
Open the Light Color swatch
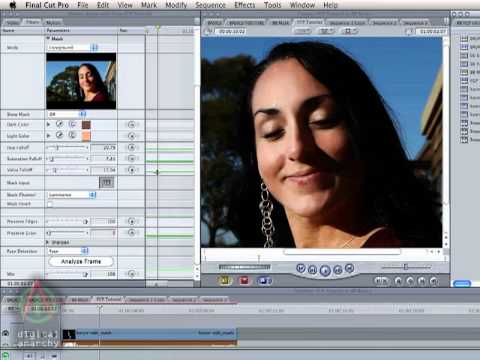(86, 136)
